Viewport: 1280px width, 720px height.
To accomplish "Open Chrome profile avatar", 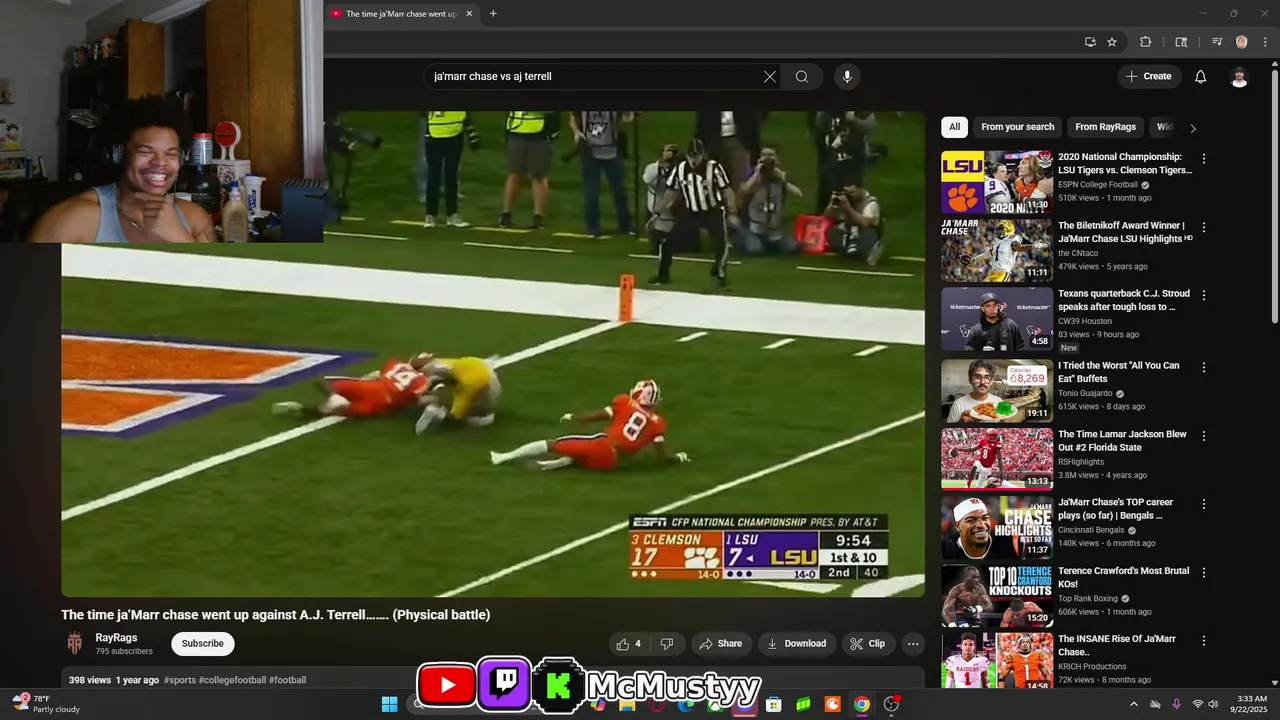I will pyautogui.click(x=1242, y=42).
